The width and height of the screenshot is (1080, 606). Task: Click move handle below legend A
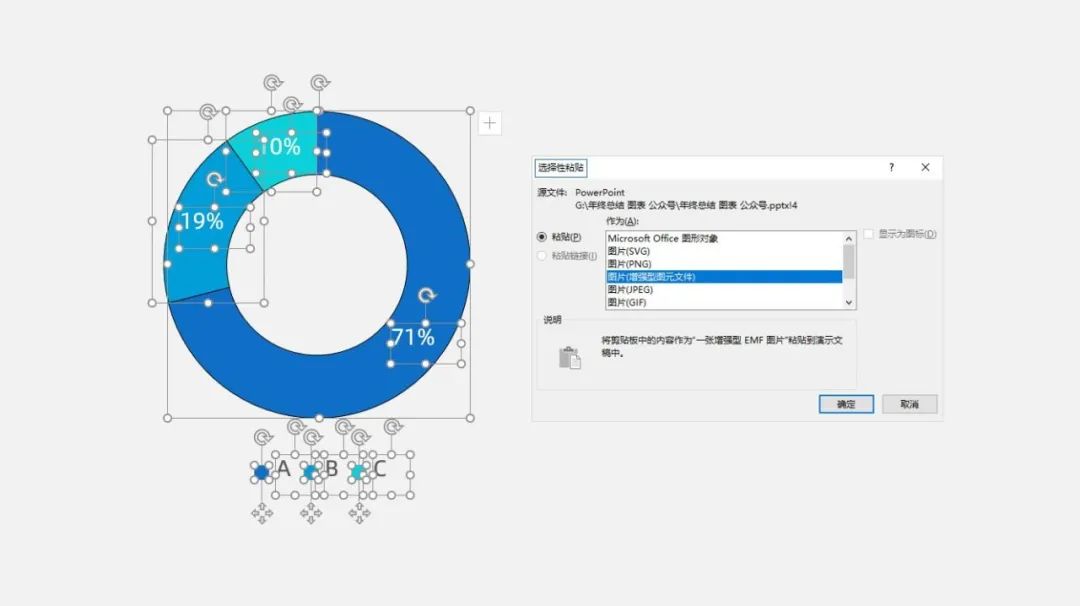click(262, 513)
